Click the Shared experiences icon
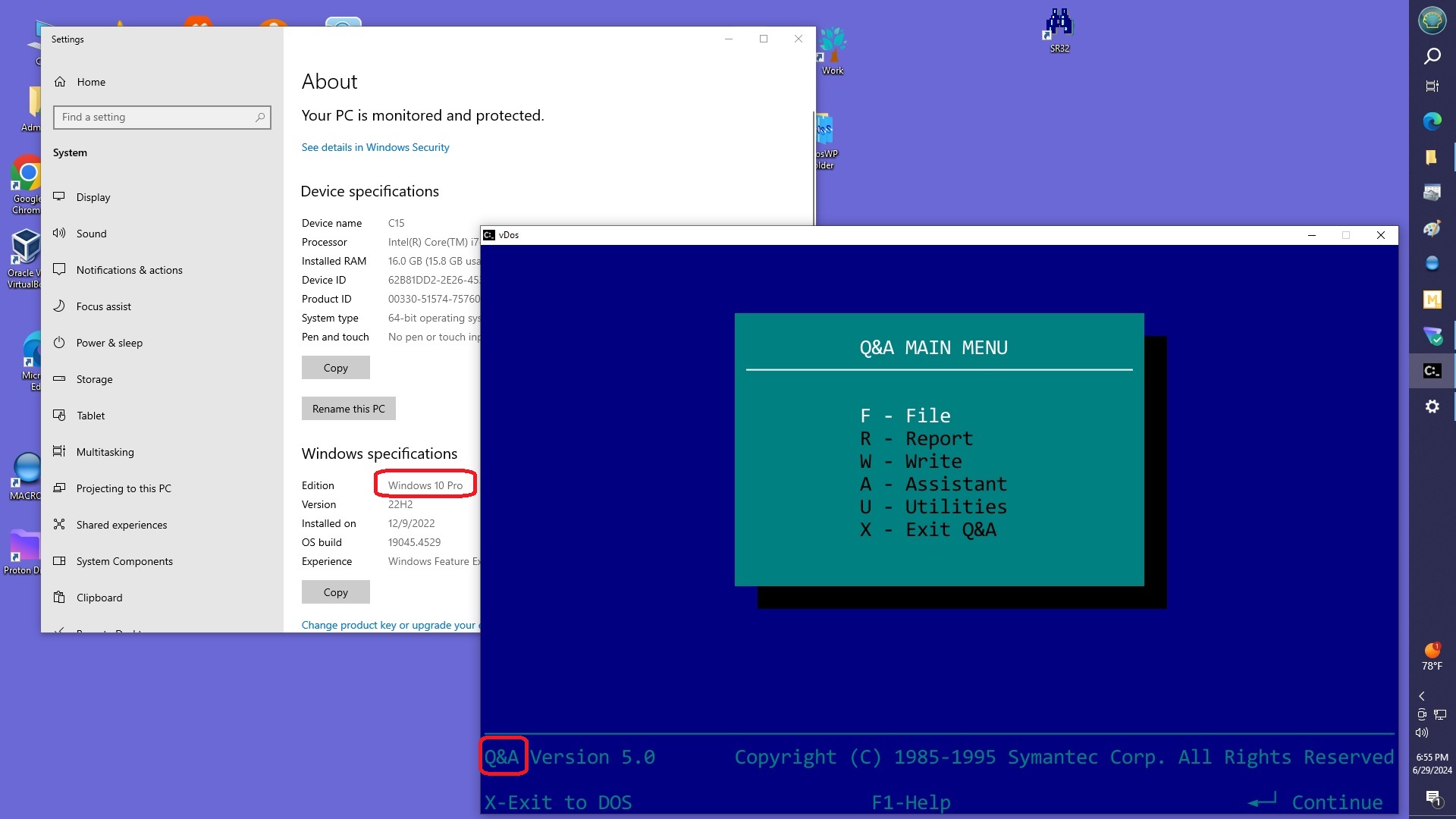This screenshot has width=1456, height=819. click(59, 525)
